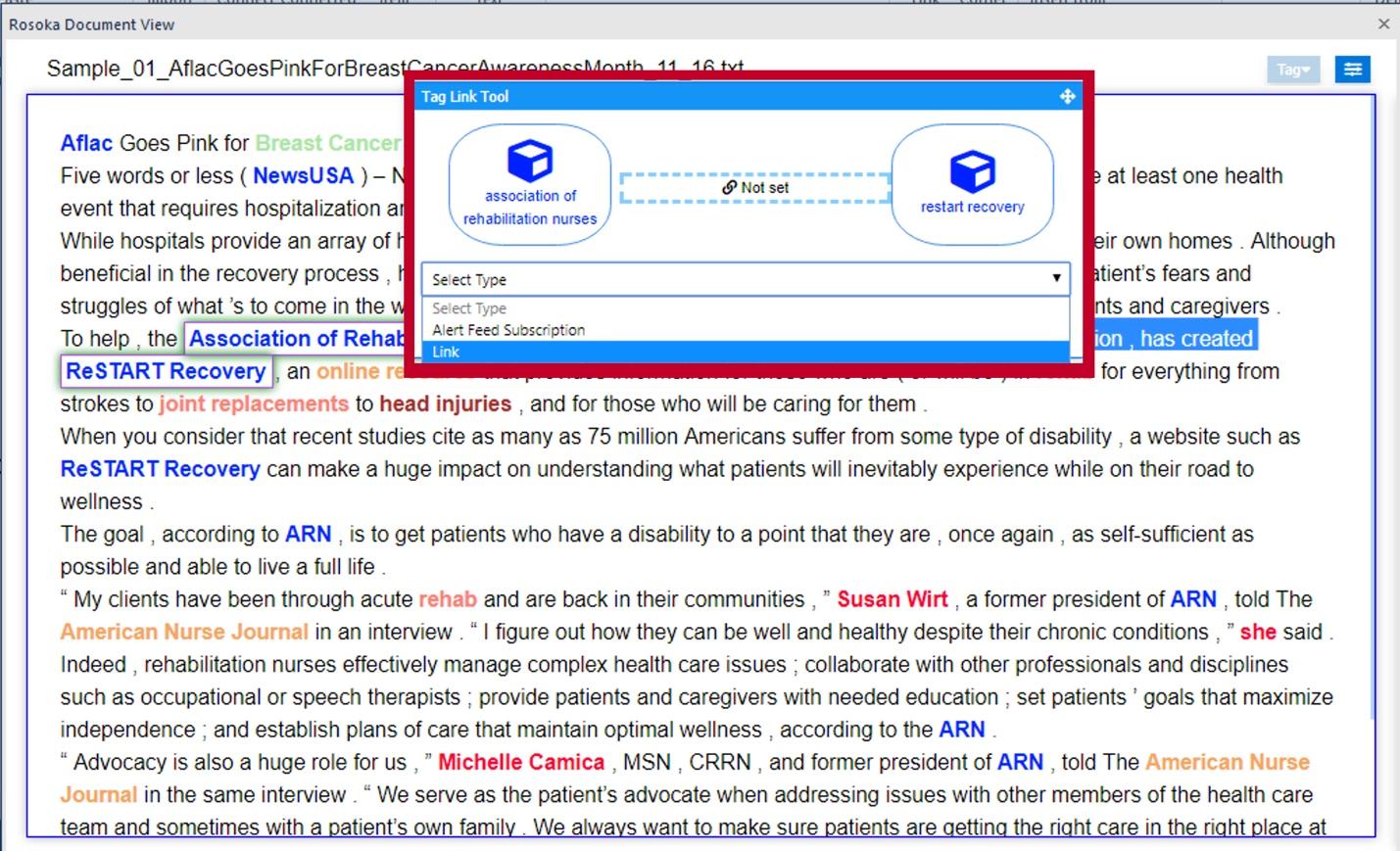Click the joint replacements tag
Viewport: 1400px width, 851px height.
[x=253, y=403]
